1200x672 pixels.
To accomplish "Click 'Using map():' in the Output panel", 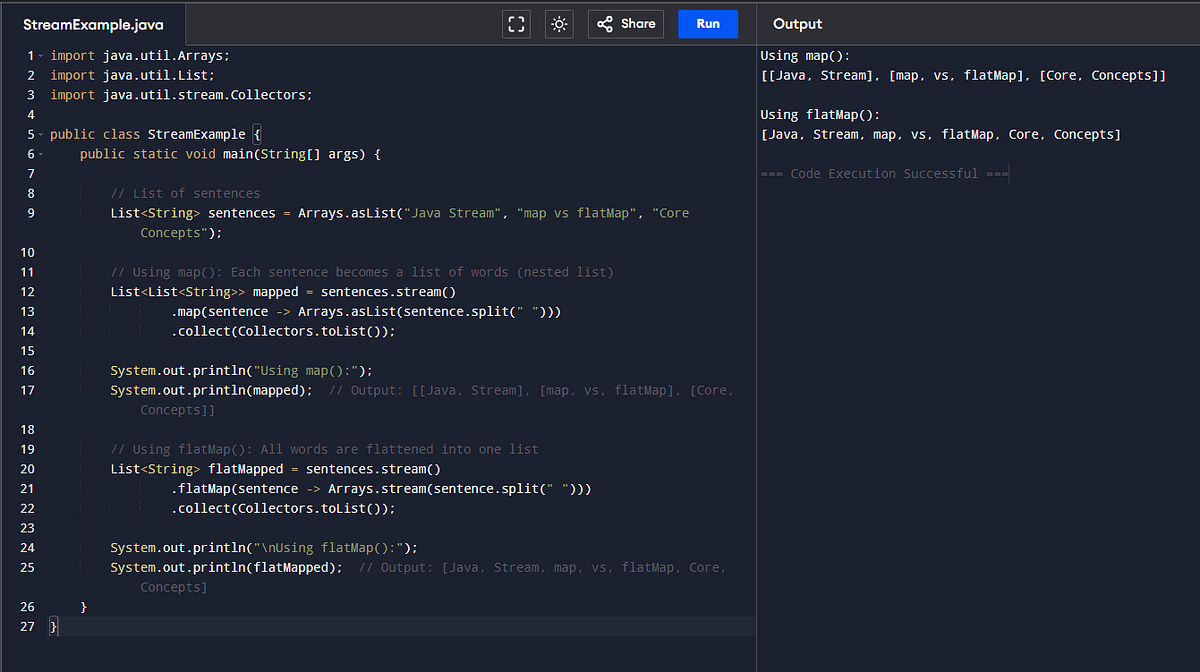I will [x=805, y=55].
